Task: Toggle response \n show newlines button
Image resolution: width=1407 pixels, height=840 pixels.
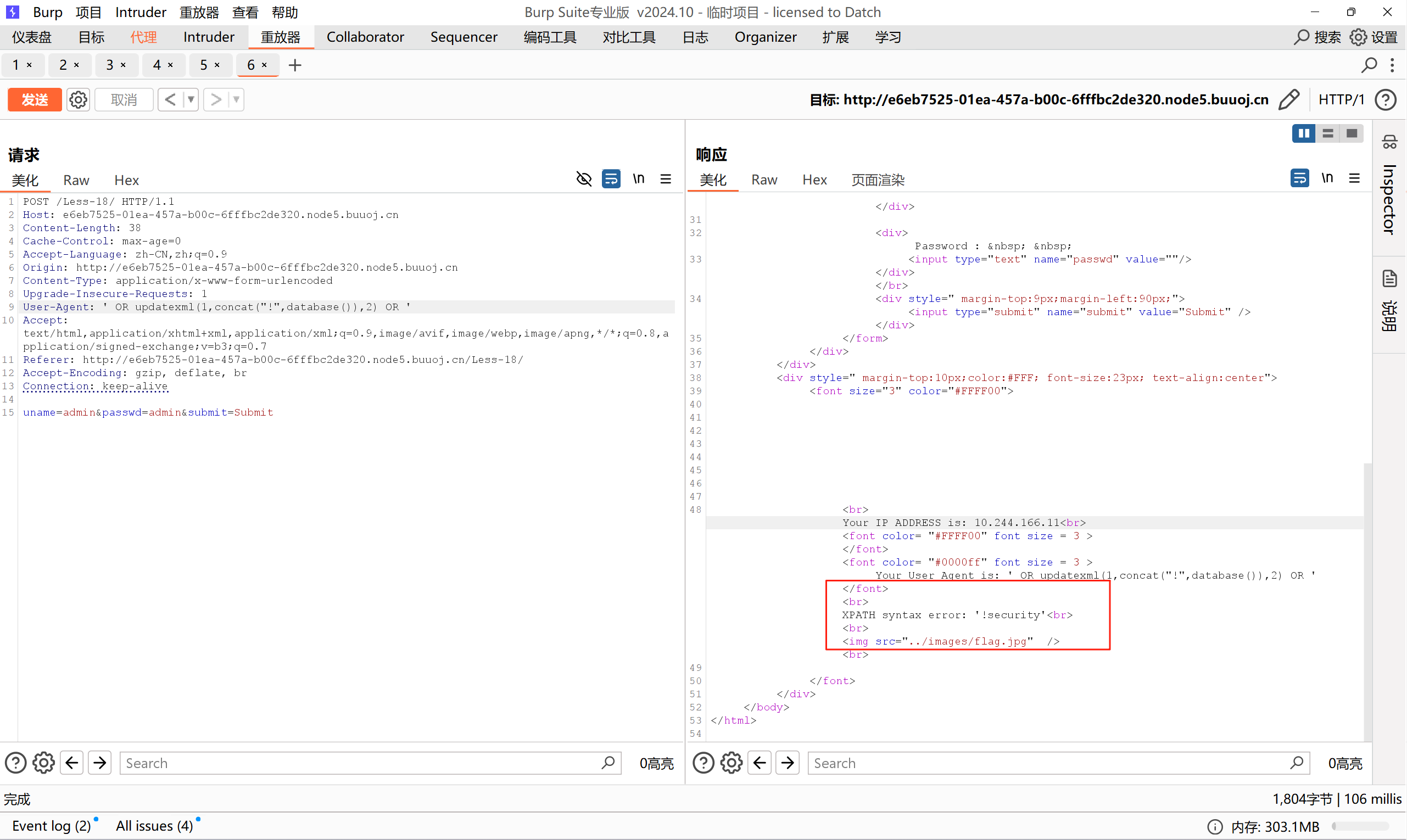Action: (1327, 178)
